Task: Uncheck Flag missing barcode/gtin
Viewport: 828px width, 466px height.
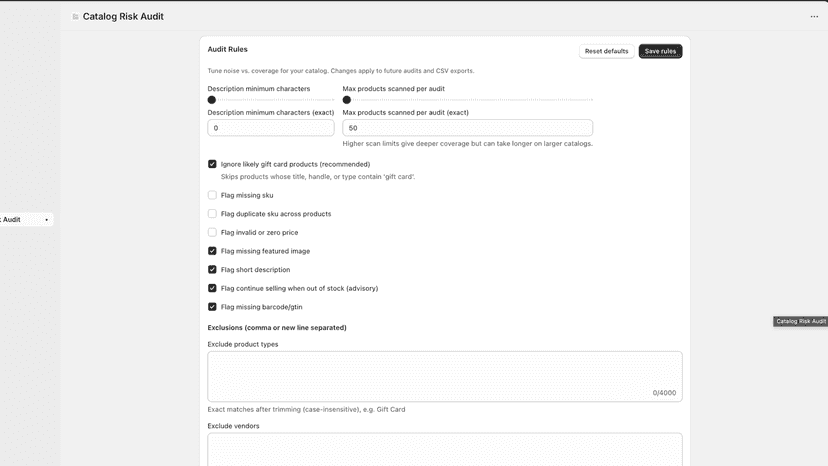Action: click(212, 307)
